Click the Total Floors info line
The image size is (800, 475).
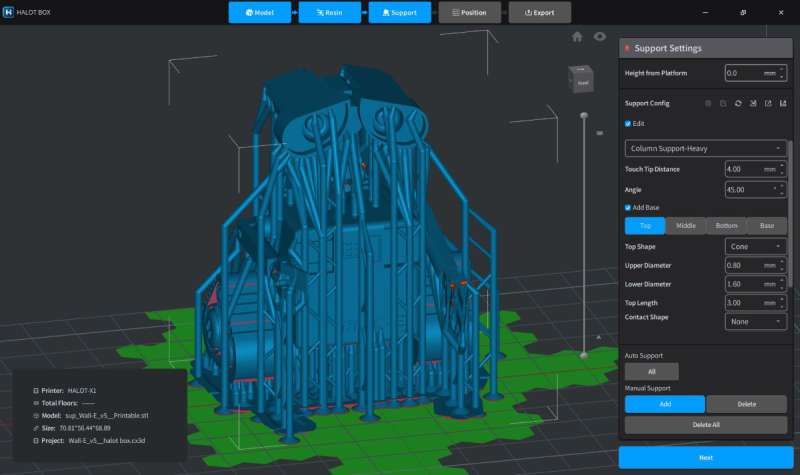[64, 403]
